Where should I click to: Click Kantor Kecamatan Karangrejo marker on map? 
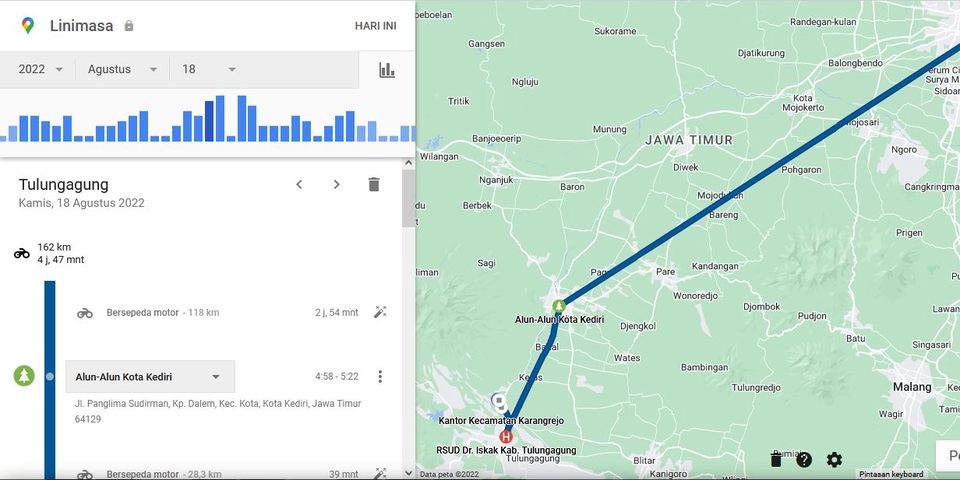[498, 402]
